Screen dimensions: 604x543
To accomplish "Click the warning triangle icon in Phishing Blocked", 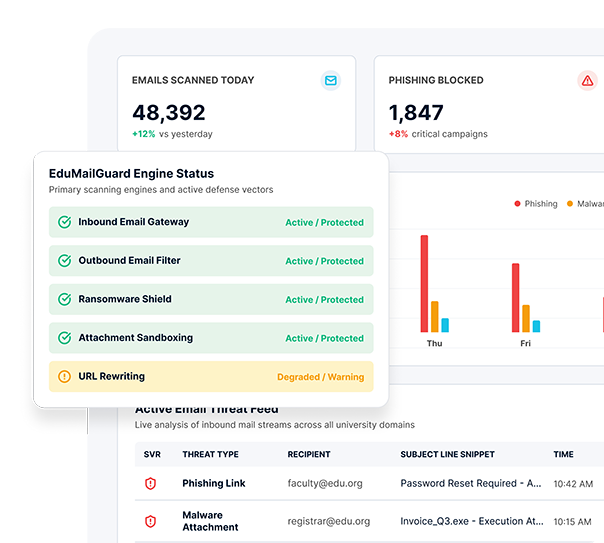I will [587, 80].
